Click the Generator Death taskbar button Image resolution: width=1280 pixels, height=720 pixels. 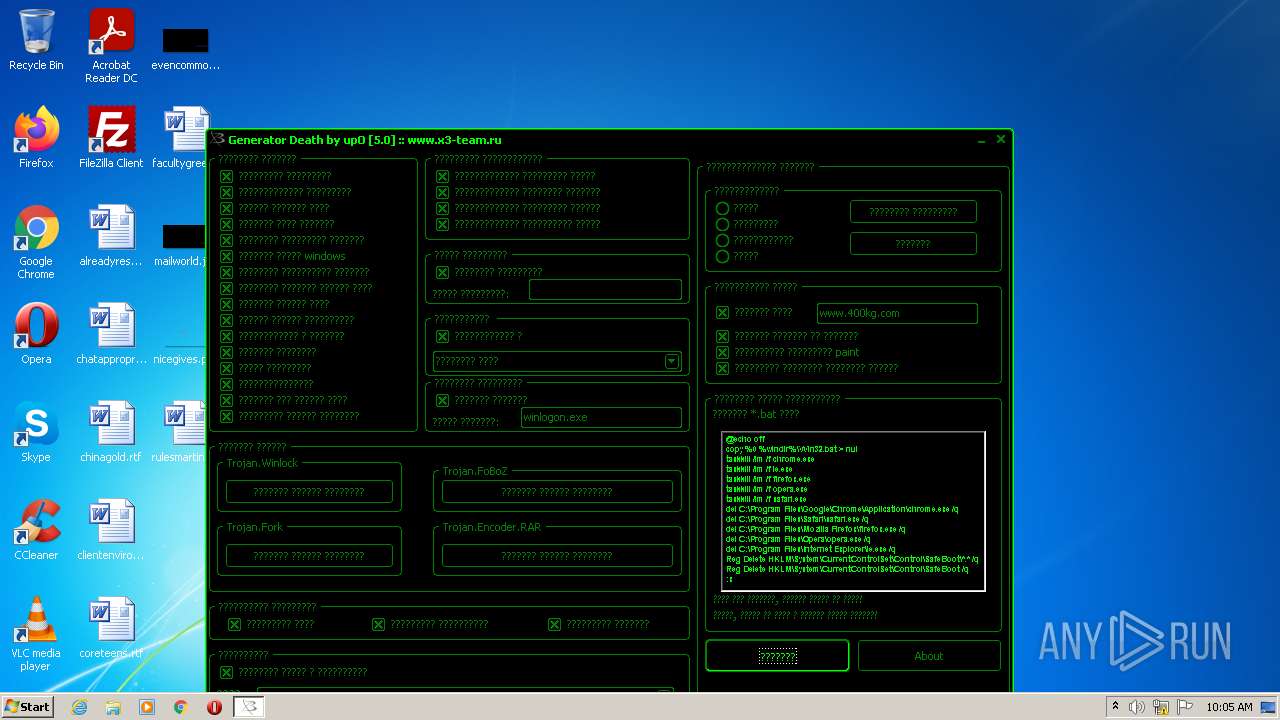pos(250,707)
